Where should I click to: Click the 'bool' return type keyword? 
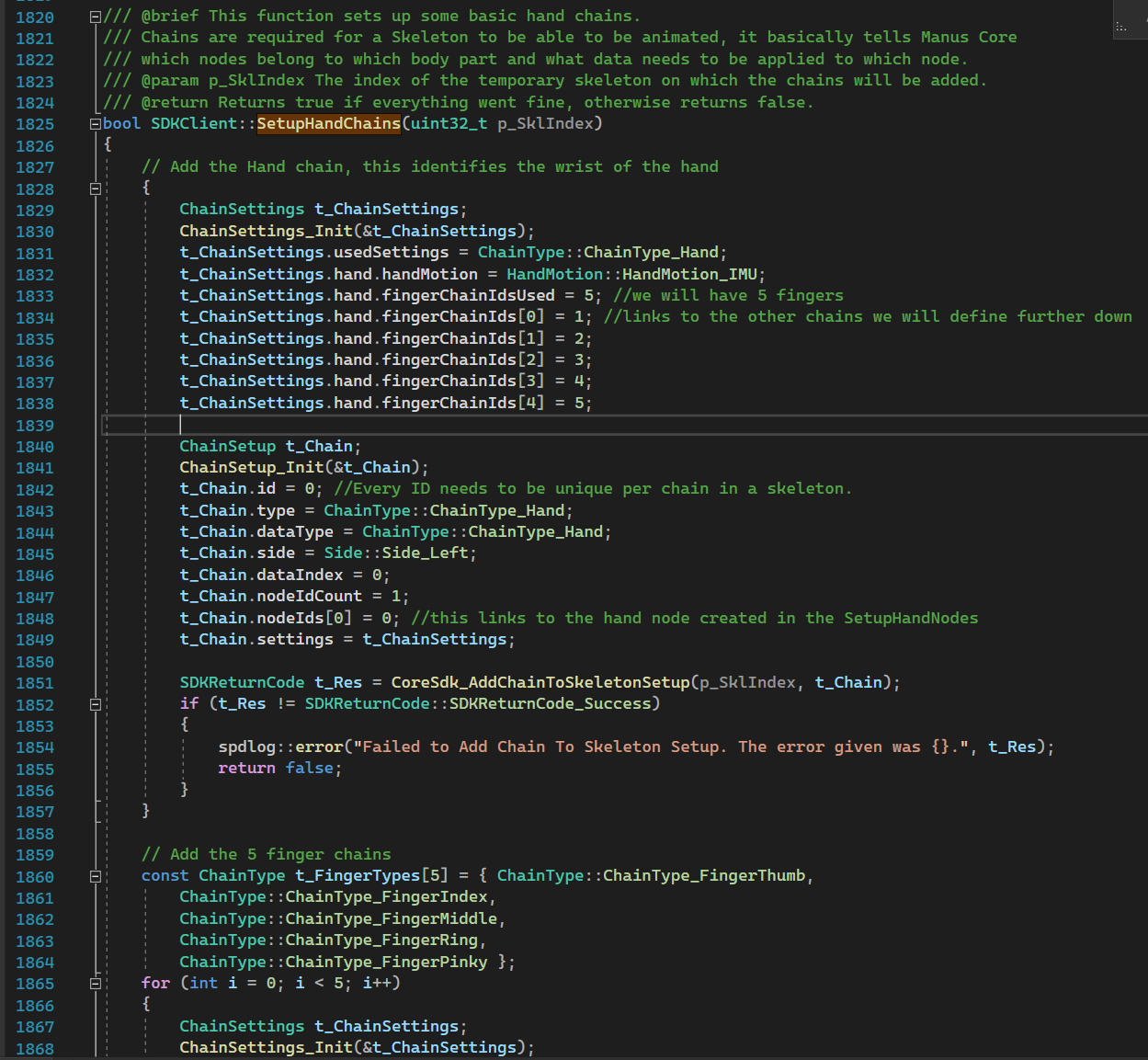[x=121, y=123]
